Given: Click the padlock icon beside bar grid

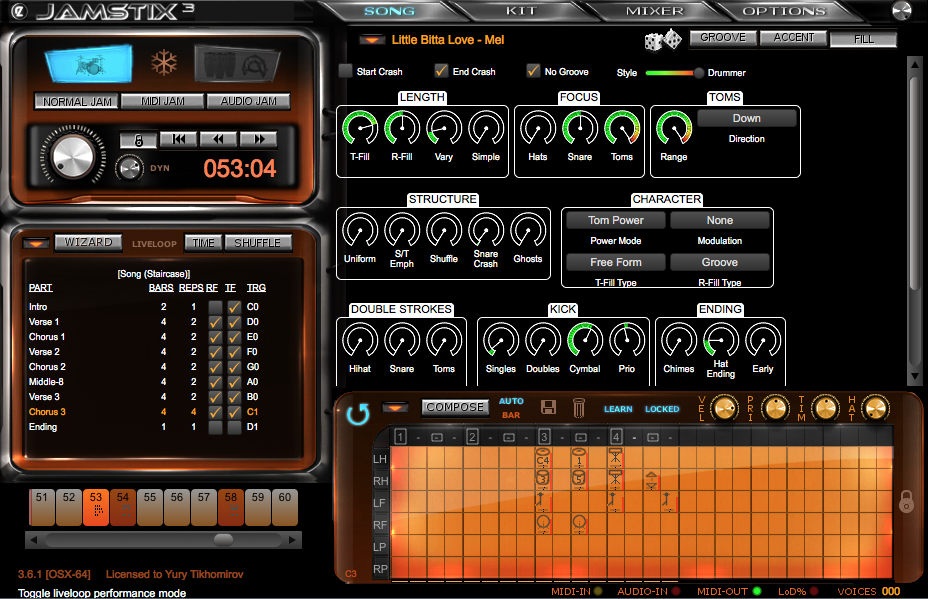Looking at the screenshot, I should click(906, 501).
